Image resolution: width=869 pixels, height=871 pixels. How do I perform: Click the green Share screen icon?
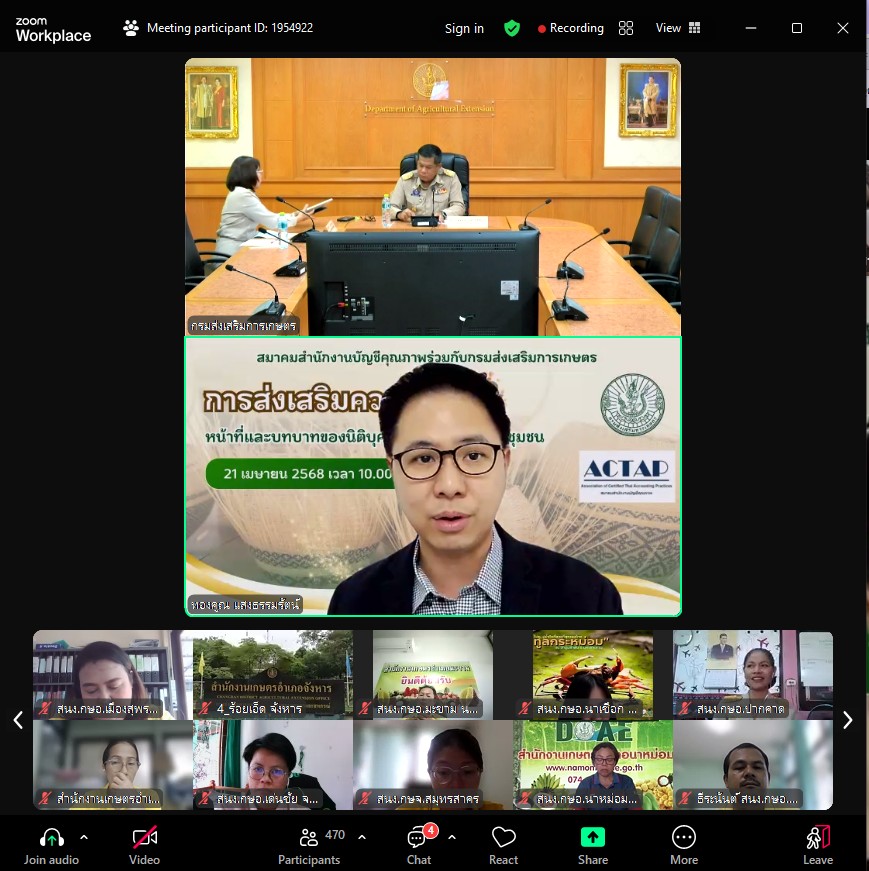coord(593,837)
